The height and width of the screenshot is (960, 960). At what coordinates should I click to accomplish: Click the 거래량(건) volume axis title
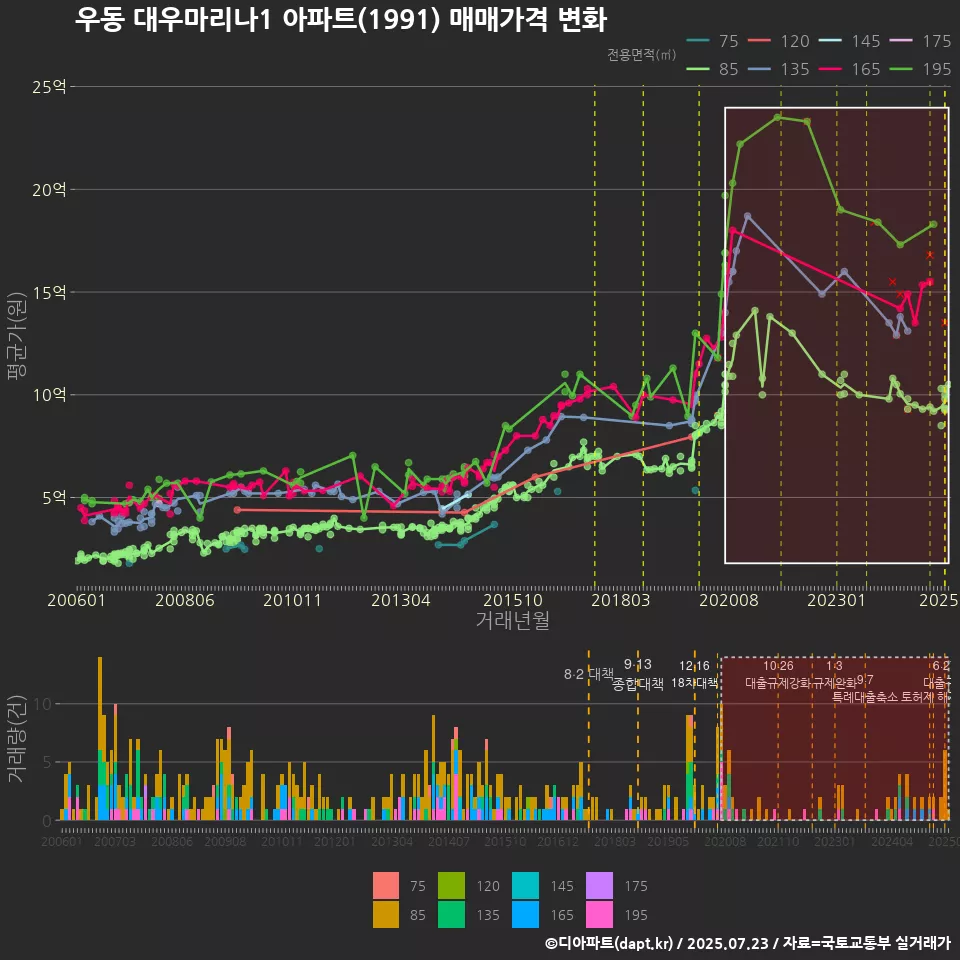tap(17, 738)
